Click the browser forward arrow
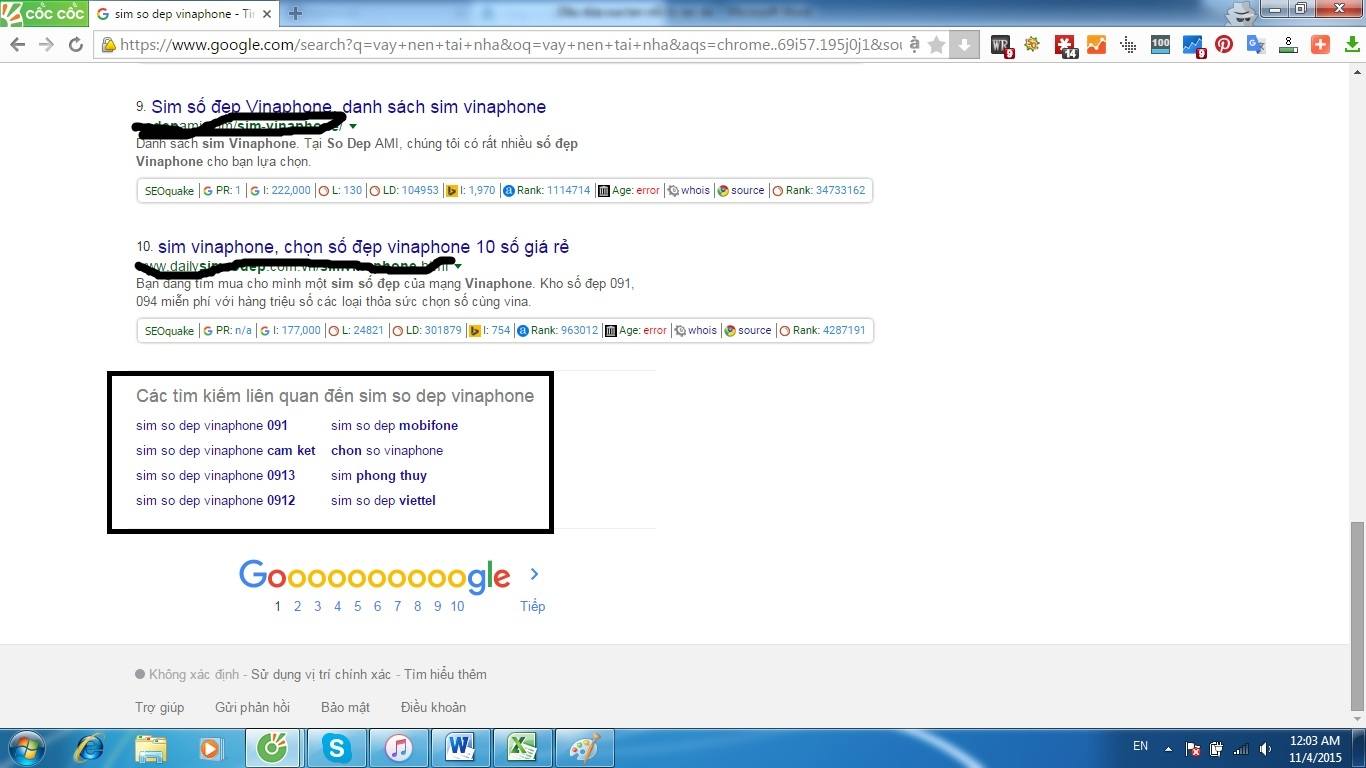The width and height of the screenshot is (1366, 768). (46, 45)
